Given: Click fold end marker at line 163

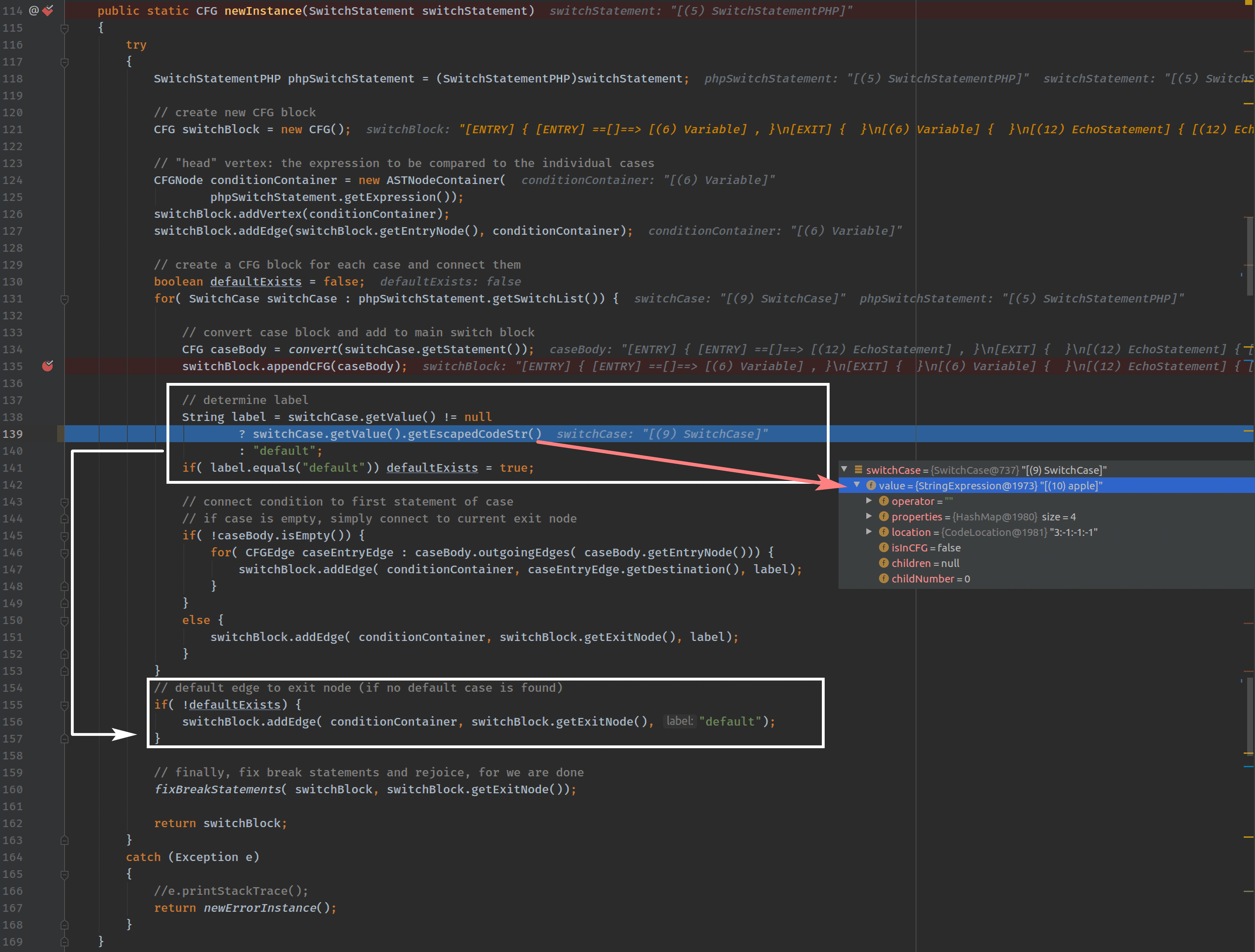Looking at the screenshot, I should [65, 840].
